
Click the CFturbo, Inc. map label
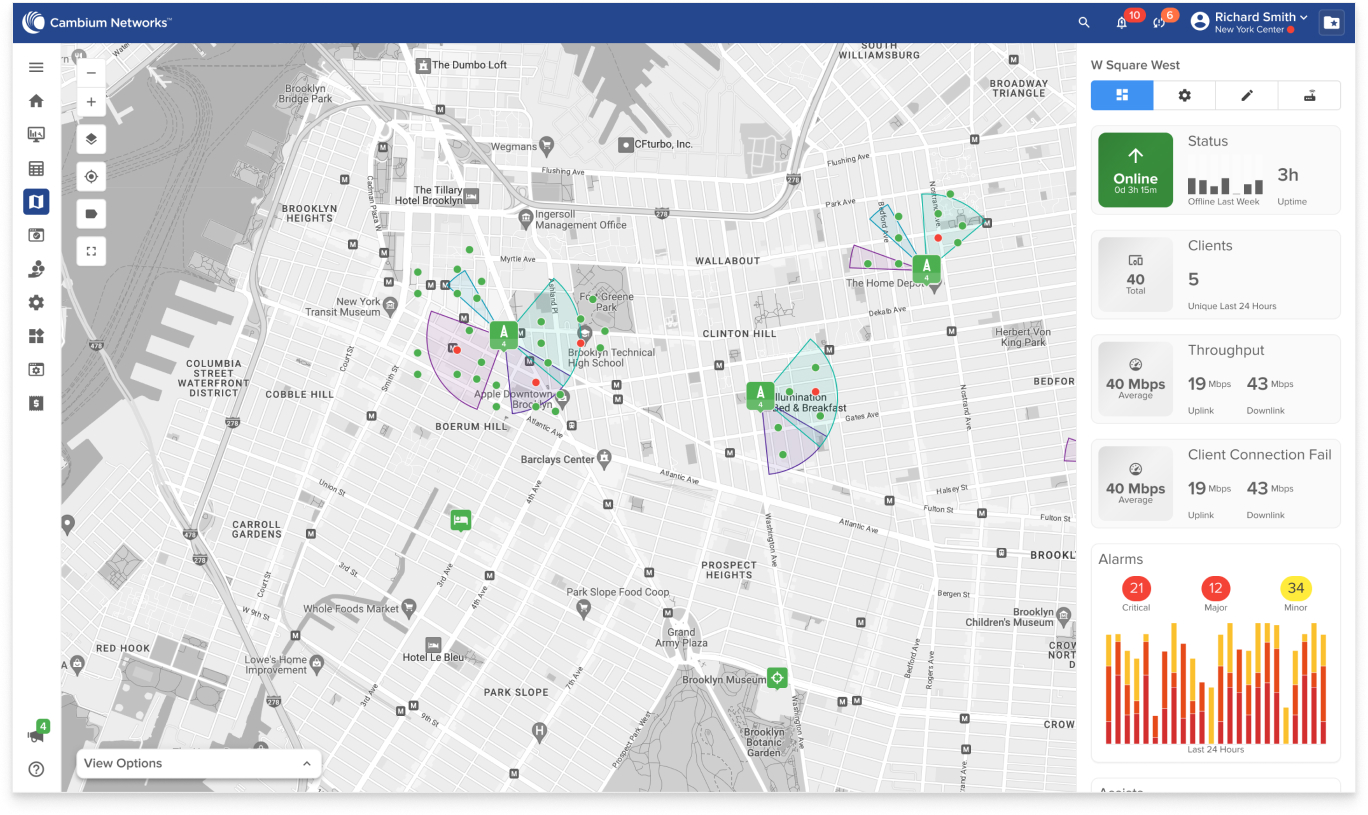tap(664, 144)
